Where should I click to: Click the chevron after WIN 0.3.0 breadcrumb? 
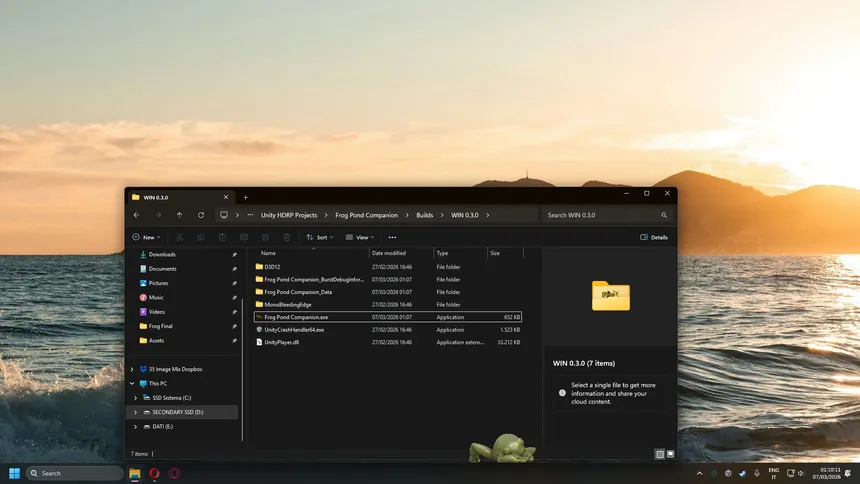488,215
